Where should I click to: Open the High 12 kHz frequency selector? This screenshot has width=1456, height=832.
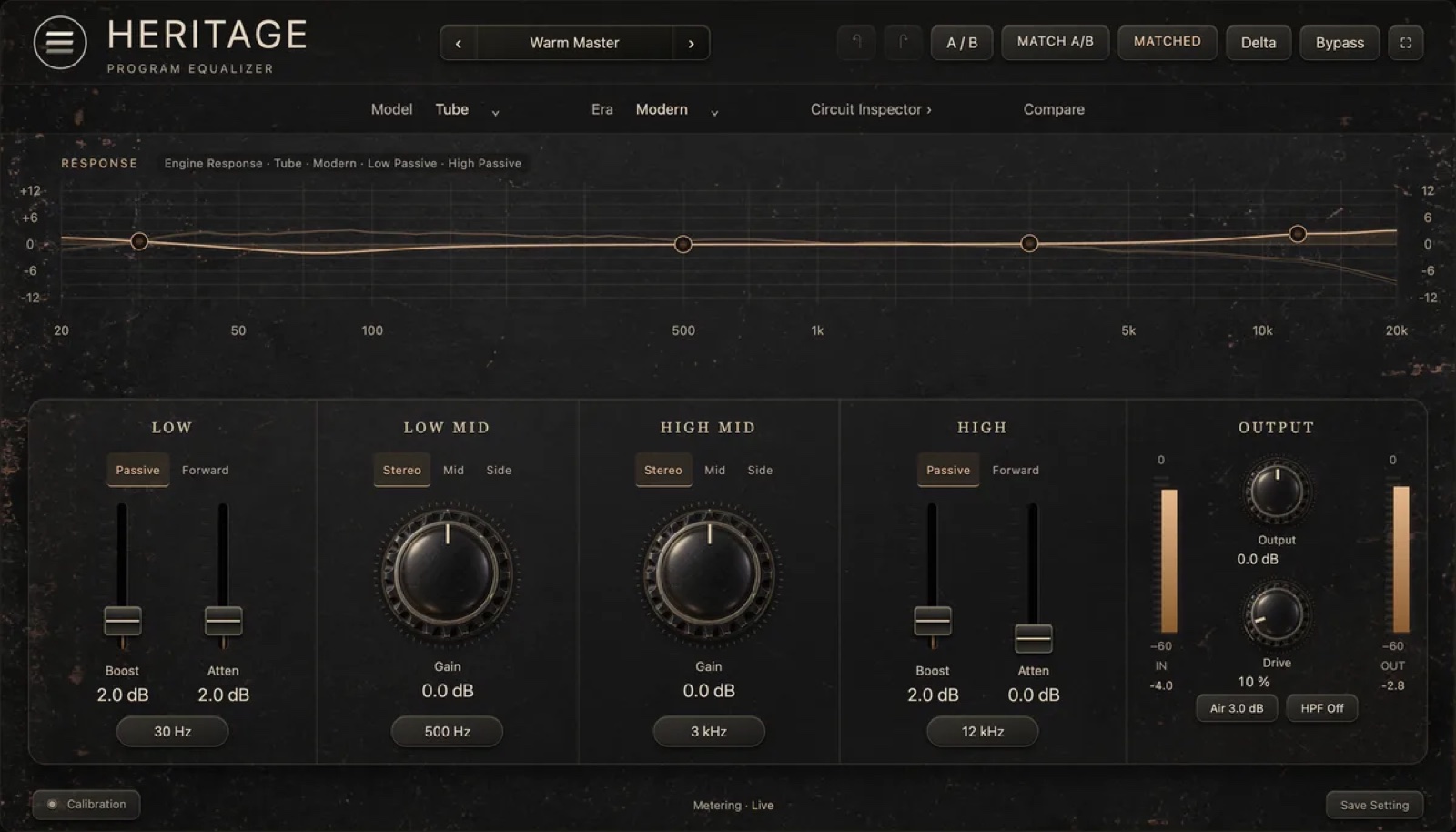[x=983, y=731]
